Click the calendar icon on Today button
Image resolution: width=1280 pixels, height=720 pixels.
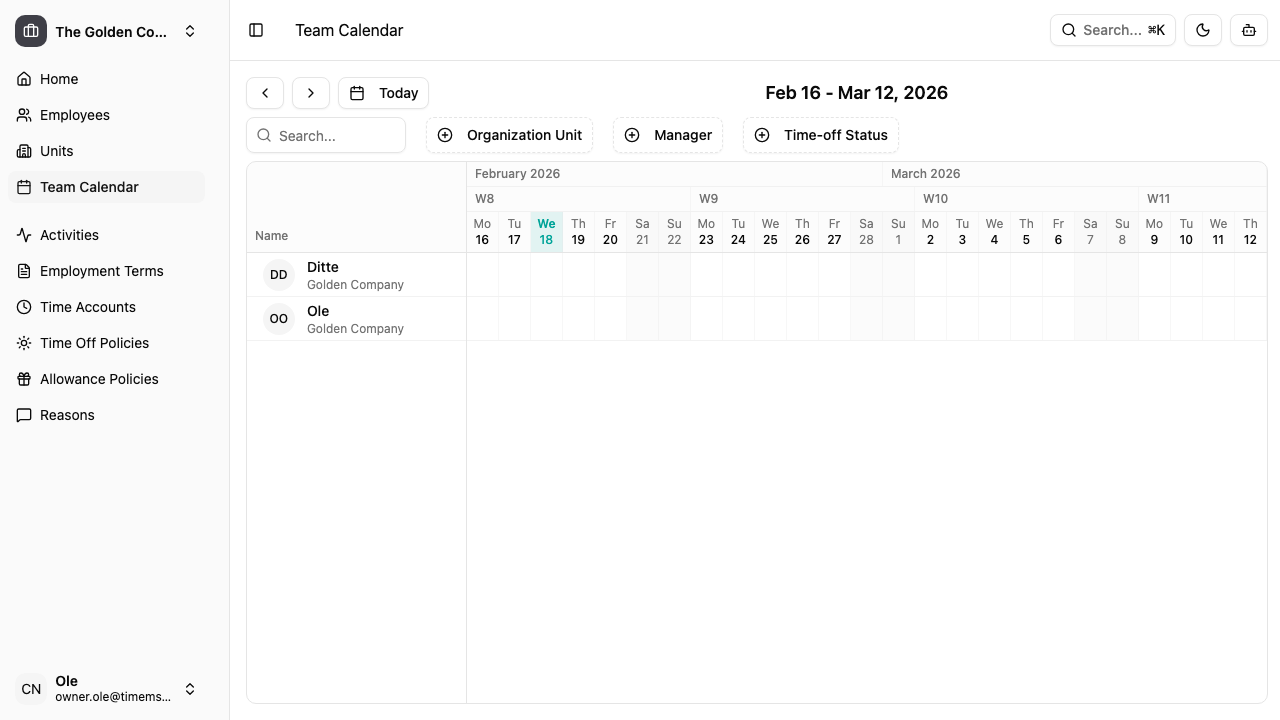coord(358,93)
